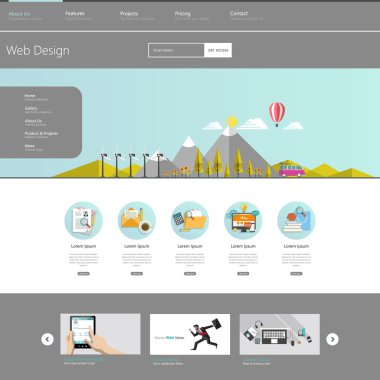380x380 pixels.
Task: Open the running businessman thumbnail
Action: (x=190, y=334)
